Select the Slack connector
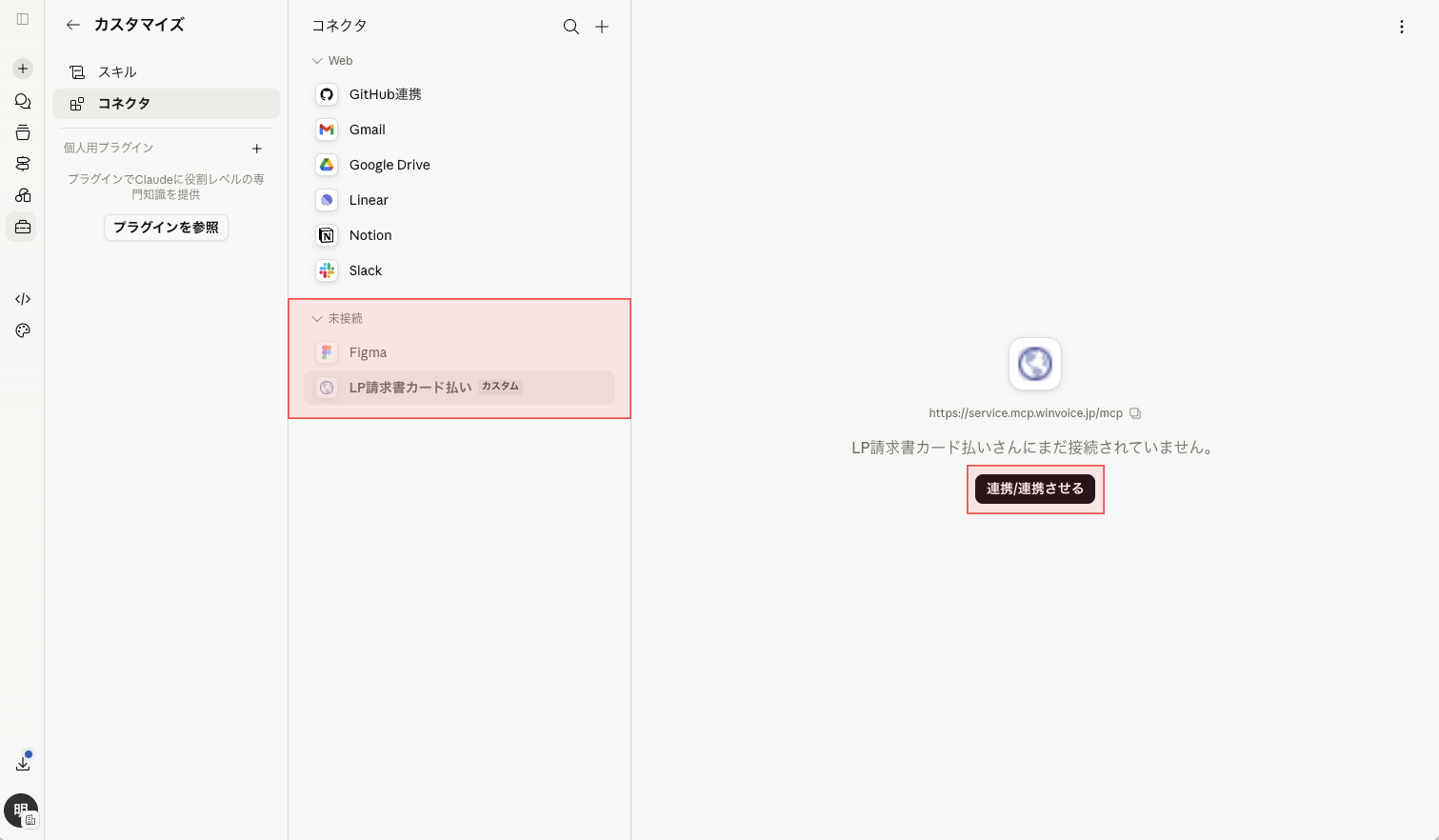 pyautogui.click(x=459, y=270)
